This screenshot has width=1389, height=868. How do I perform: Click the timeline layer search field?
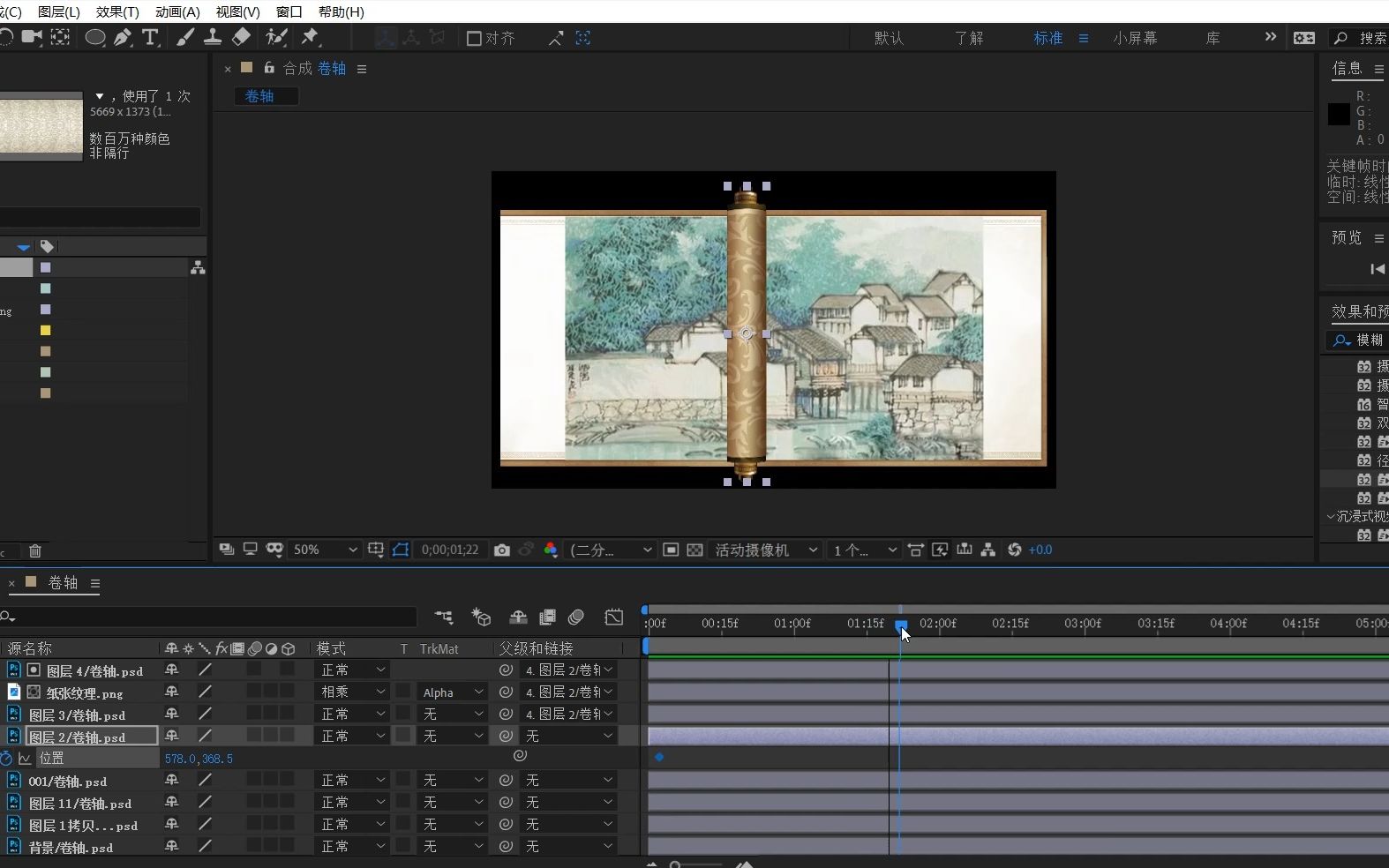pos(208,617)
